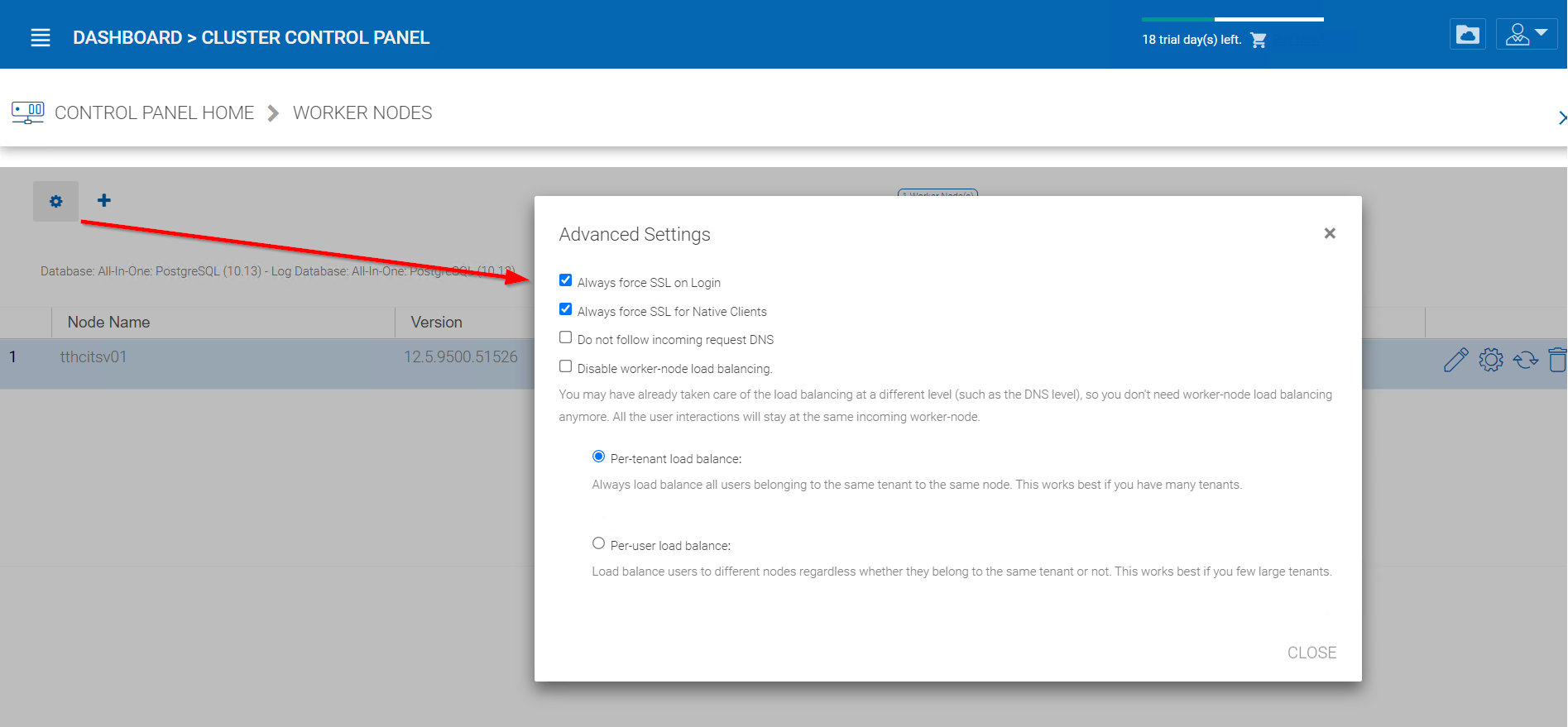The width and height of the screenshot is (1568, 727).
Task: Open the hamburger navigation menu
Action: pos(41,38)
